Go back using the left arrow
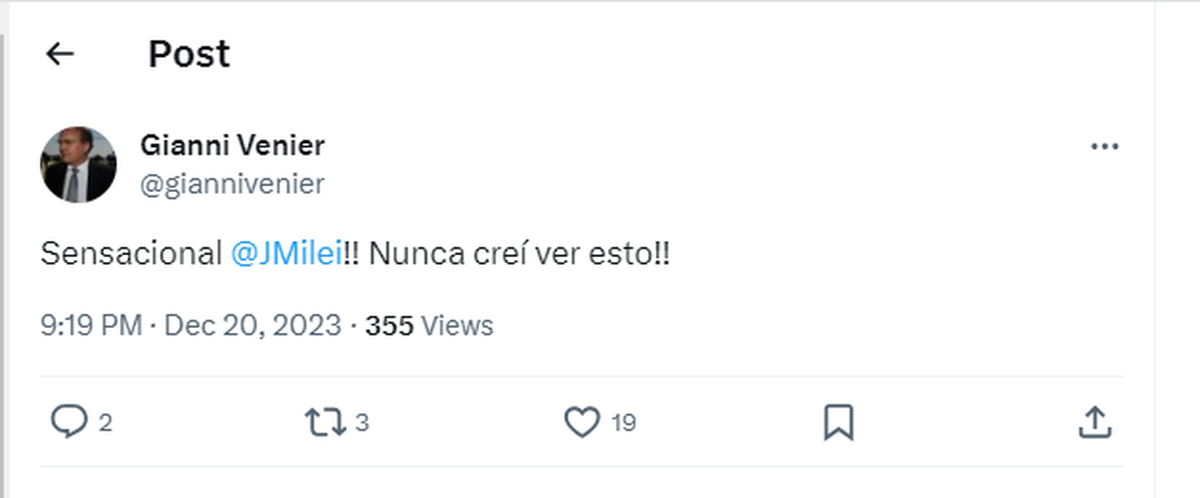The width and height of the screenshot is (1200, 498). [61, 54]
